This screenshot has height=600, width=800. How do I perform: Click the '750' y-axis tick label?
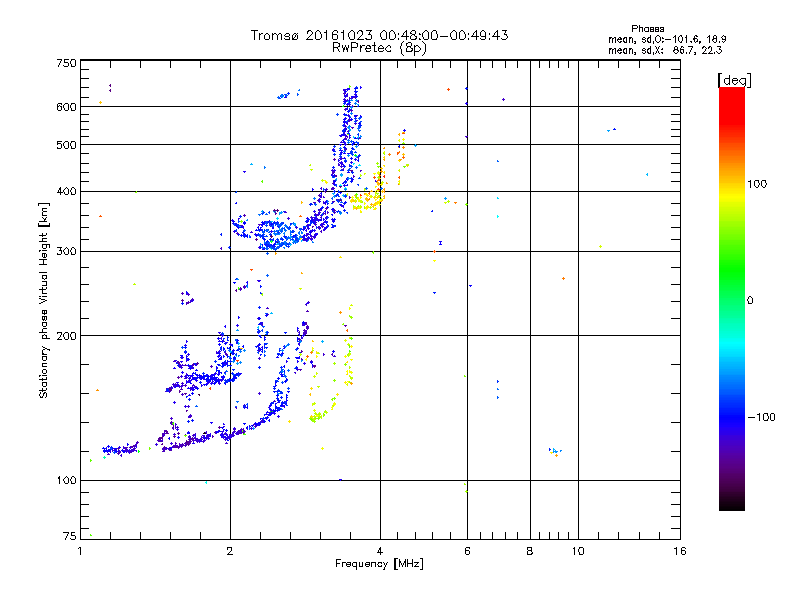[66, 63]
